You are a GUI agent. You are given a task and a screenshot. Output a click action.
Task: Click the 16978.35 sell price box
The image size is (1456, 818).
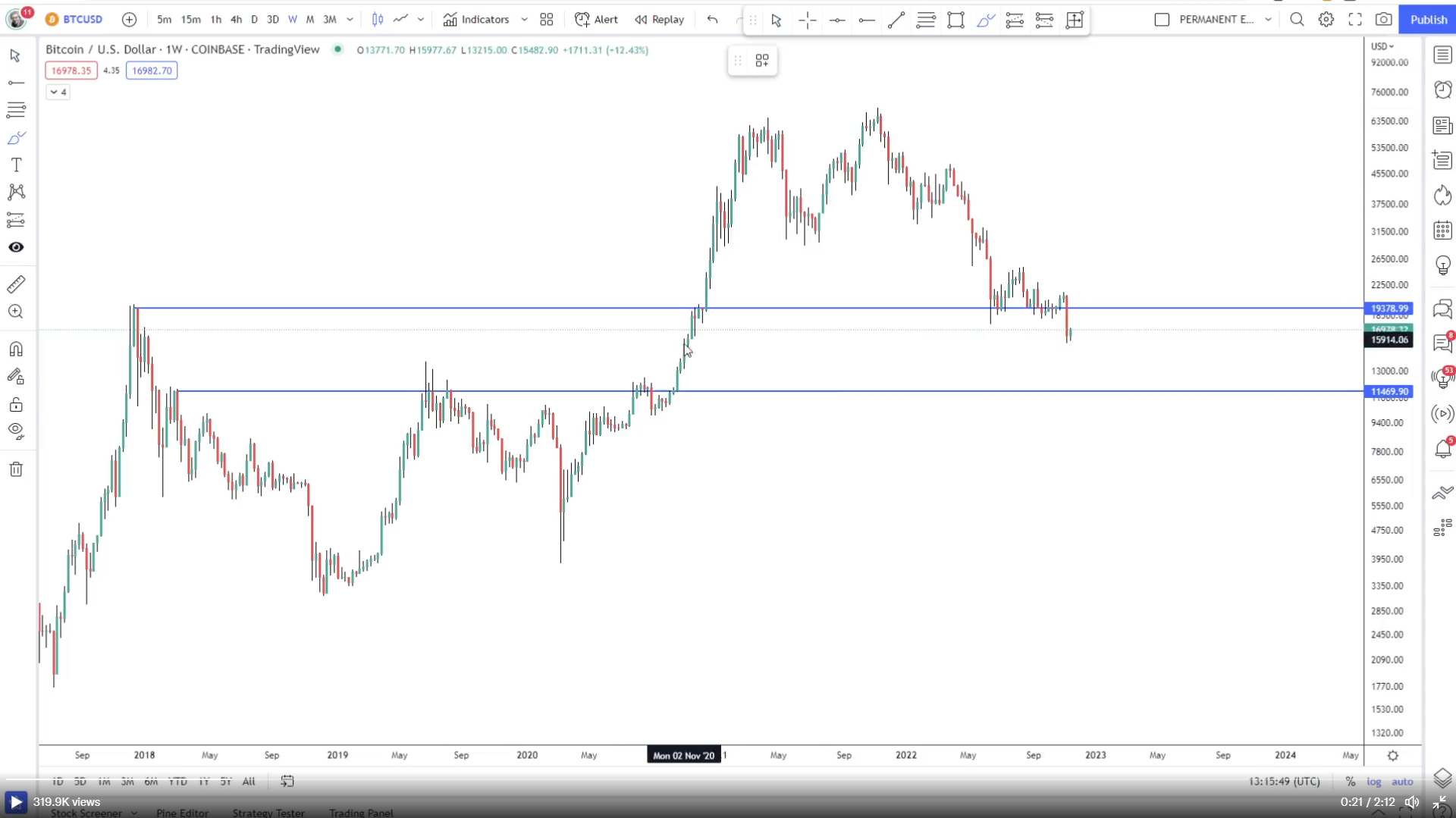pyautogui.click(x=71, y=71)
